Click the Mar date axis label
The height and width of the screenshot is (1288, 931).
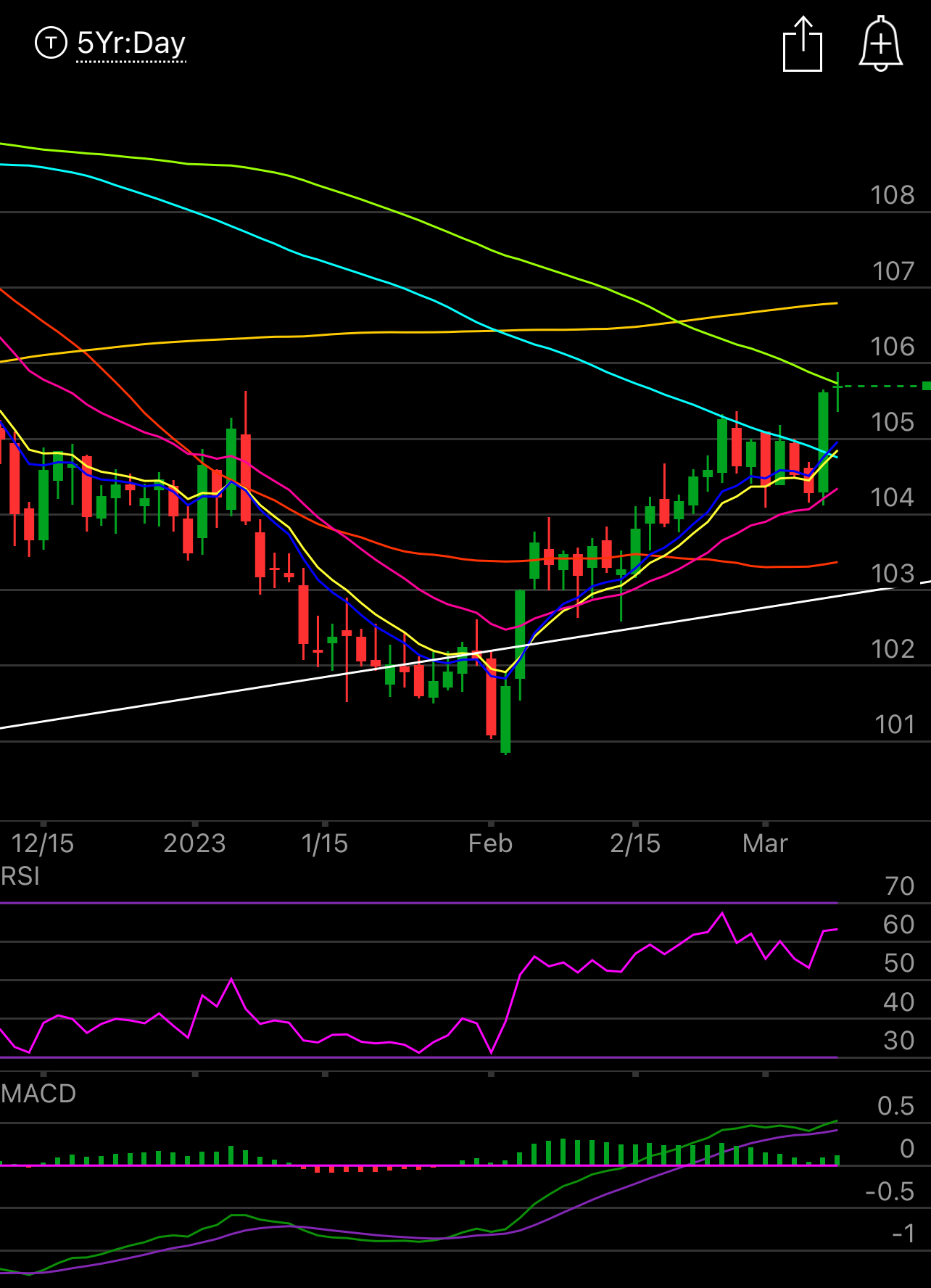765,843
